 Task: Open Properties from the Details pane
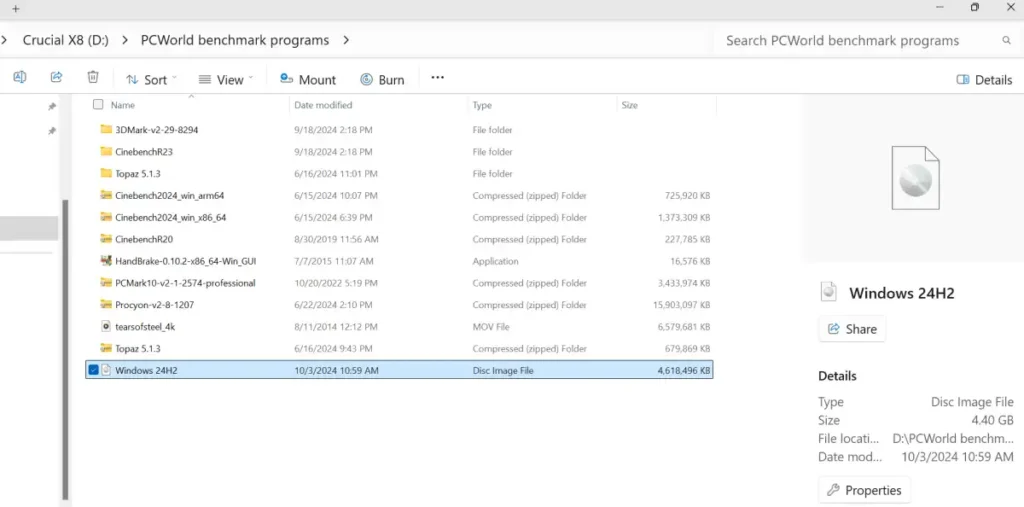pyautogui.click(x=864, y=490)
